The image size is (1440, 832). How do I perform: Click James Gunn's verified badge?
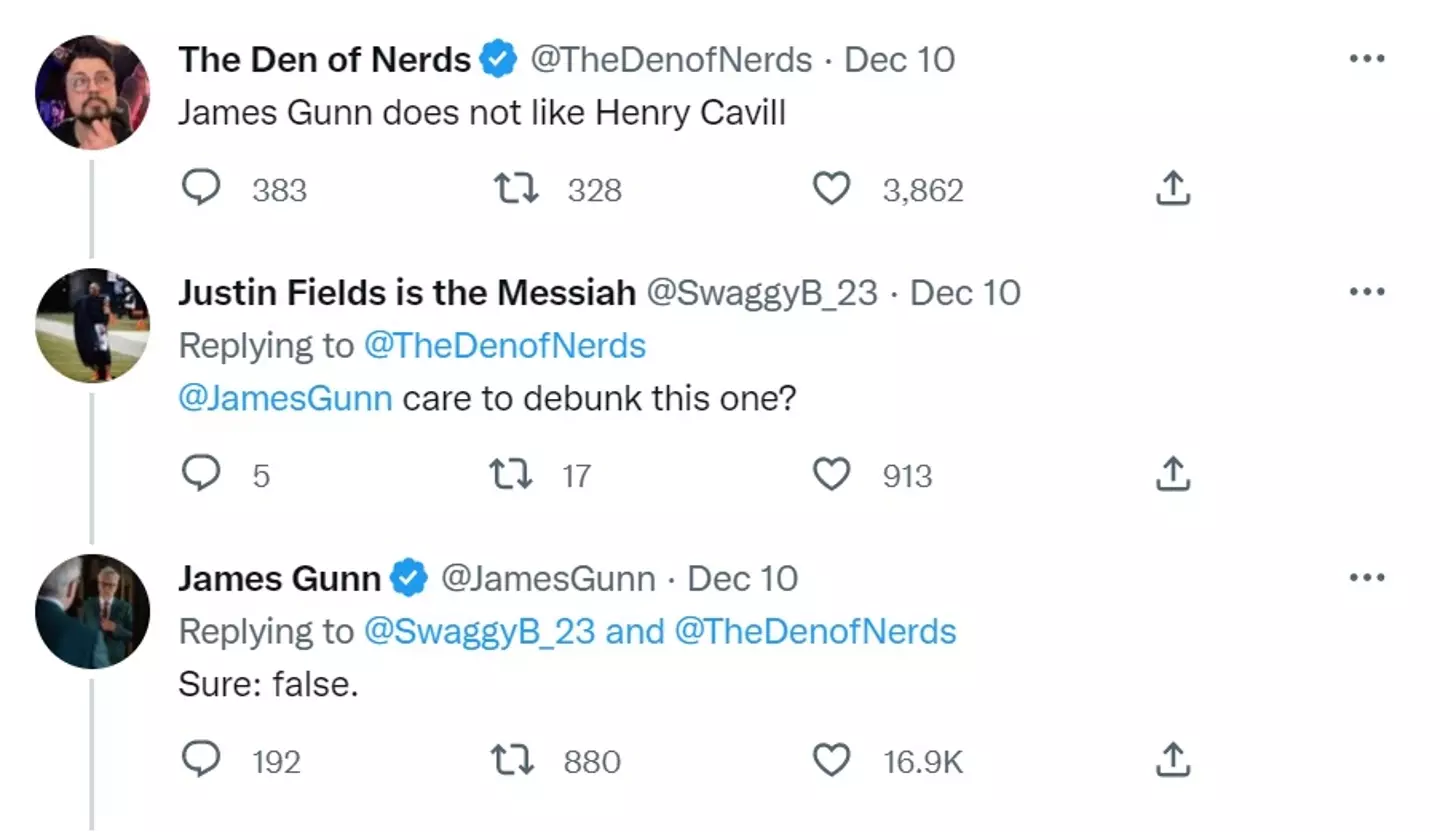(408, 577)
